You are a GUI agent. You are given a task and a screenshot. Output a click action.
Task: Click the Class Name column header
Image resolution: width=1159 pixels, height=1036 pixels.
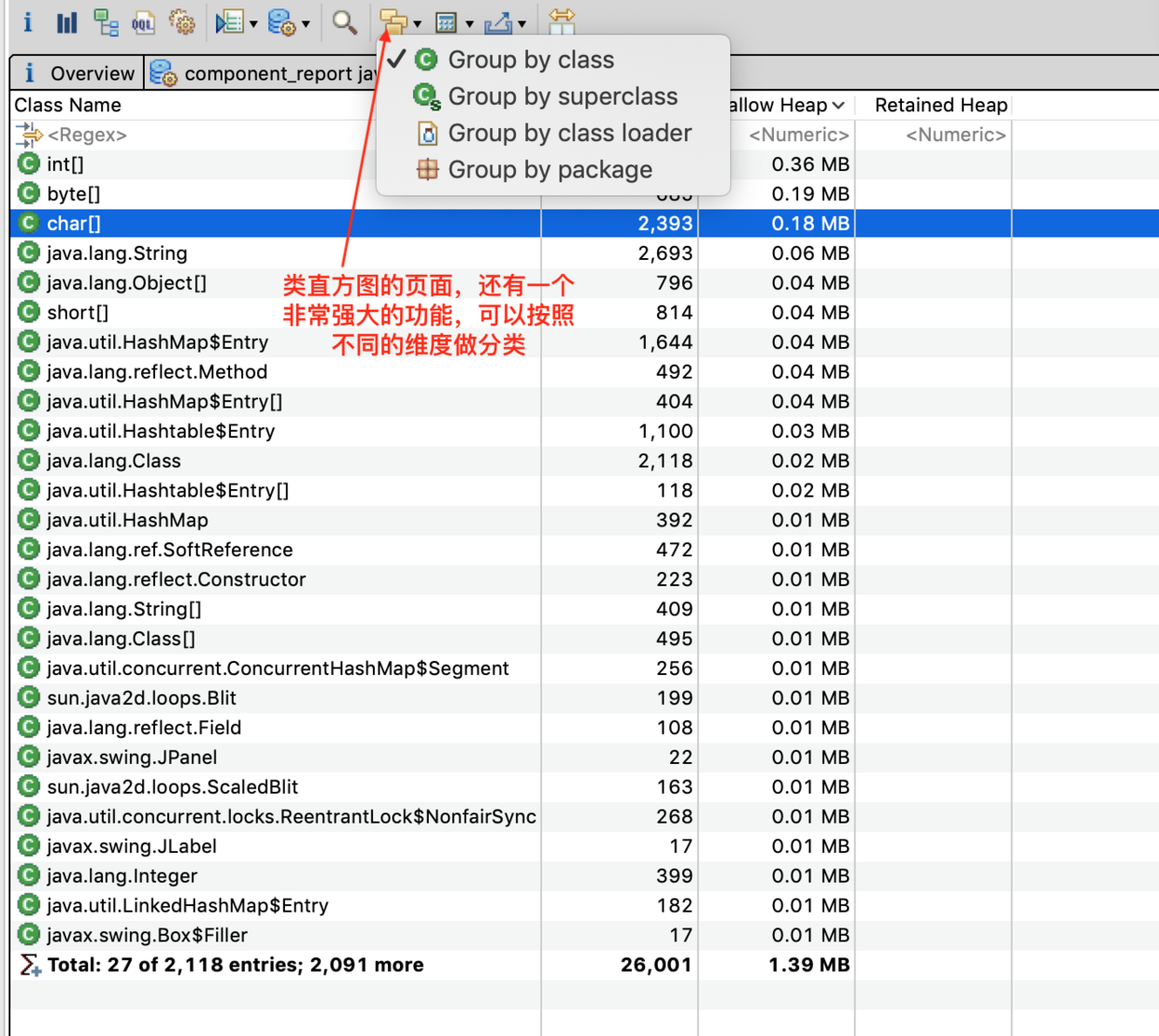[x=68, y=105]
